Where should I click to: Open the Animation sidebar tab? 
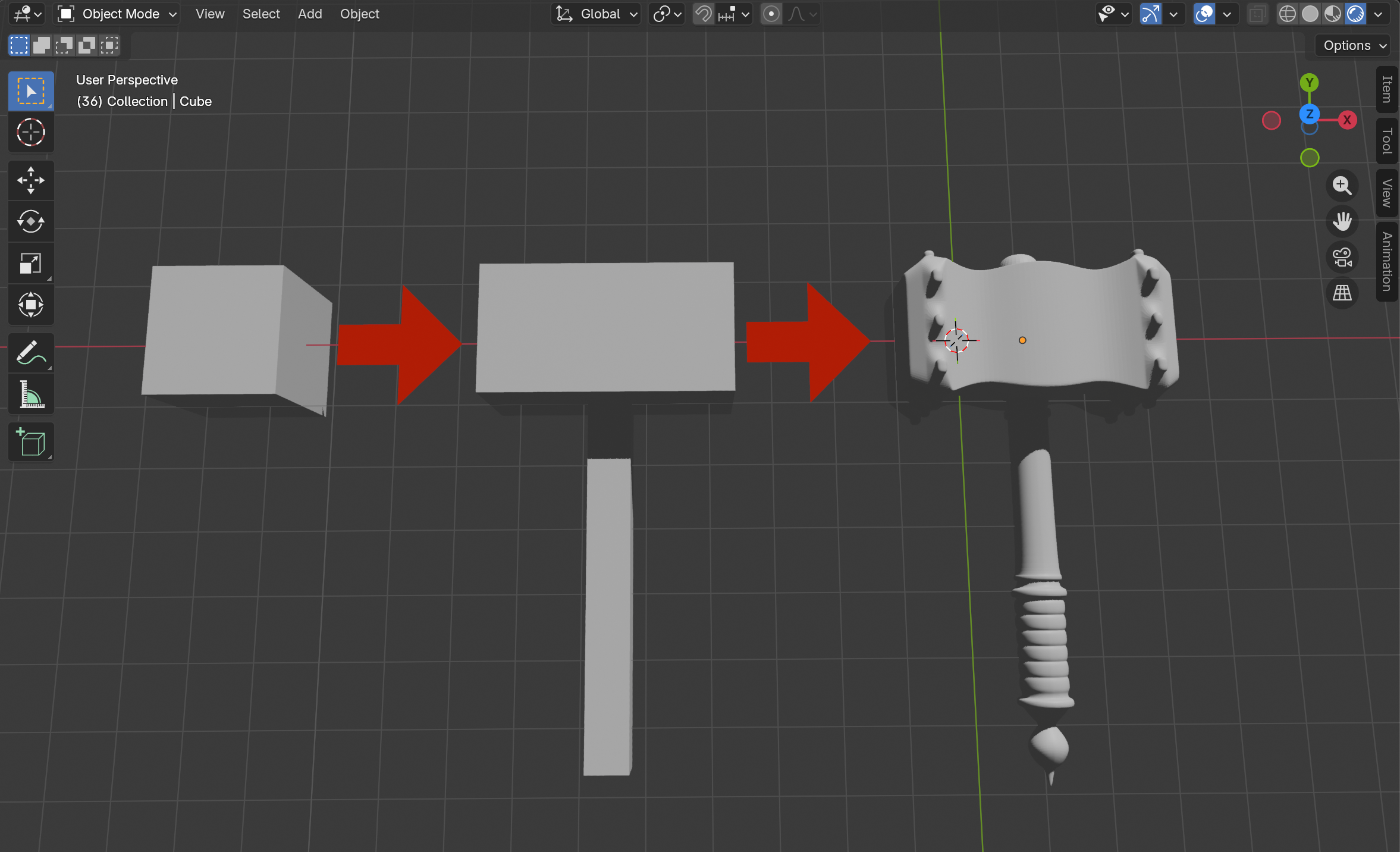click(x=1387, y=262)
